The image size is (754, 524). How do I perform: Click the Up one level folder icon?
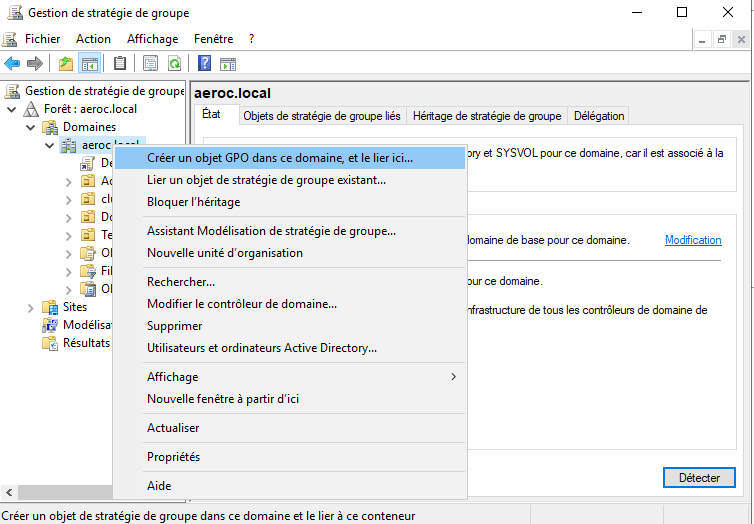(x=66, y=64)
